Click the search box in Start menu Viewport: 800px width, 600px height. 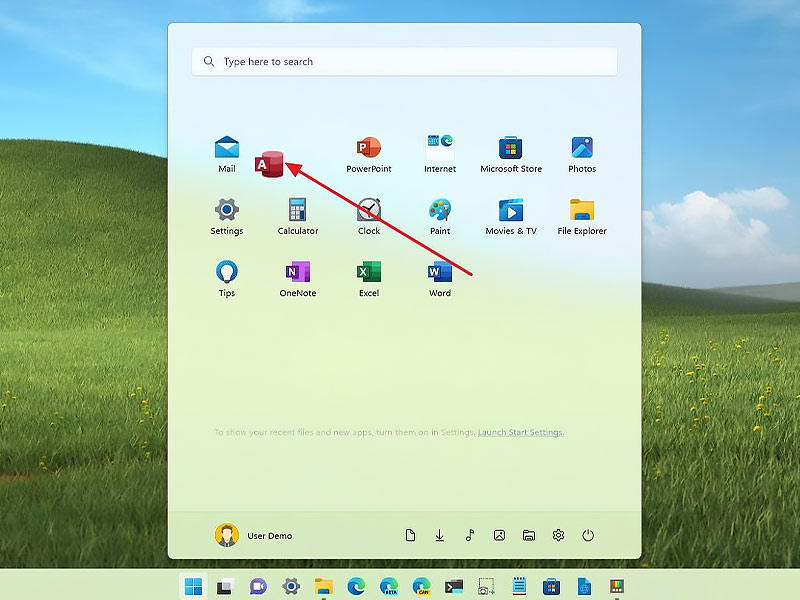click(404, 62)
